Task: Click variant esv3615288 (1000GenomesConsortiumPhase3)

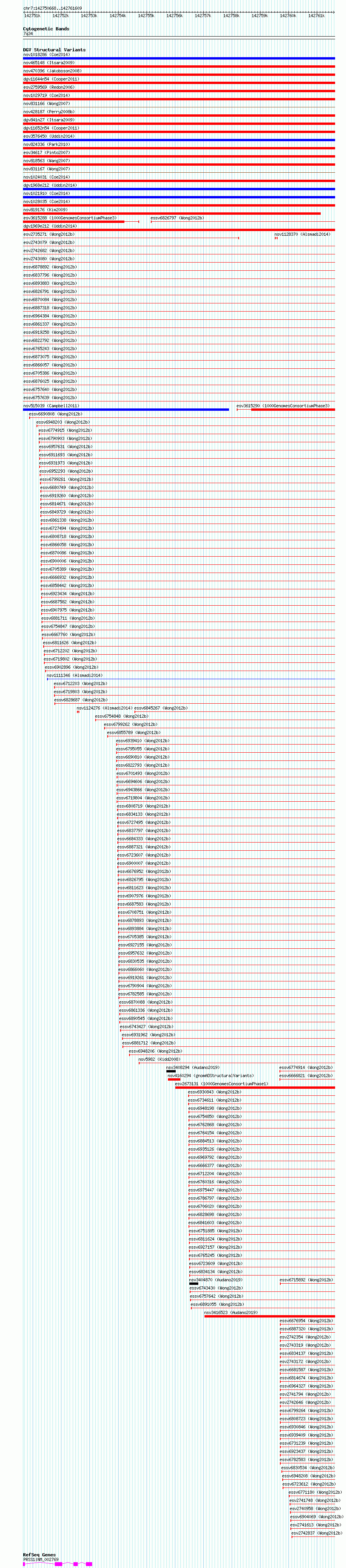Action: pyautogui.click(x=70, y=218)
